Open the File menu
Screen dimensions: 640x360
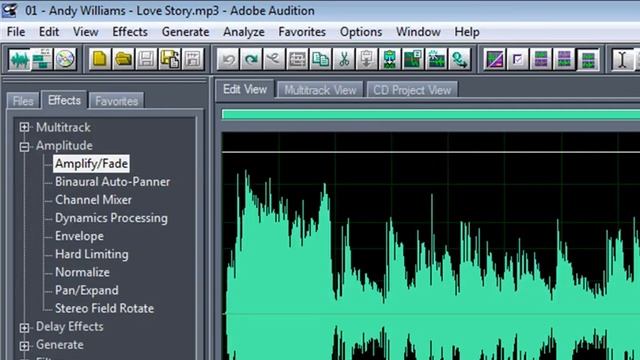pyautogui.click(x=16, y=32)
